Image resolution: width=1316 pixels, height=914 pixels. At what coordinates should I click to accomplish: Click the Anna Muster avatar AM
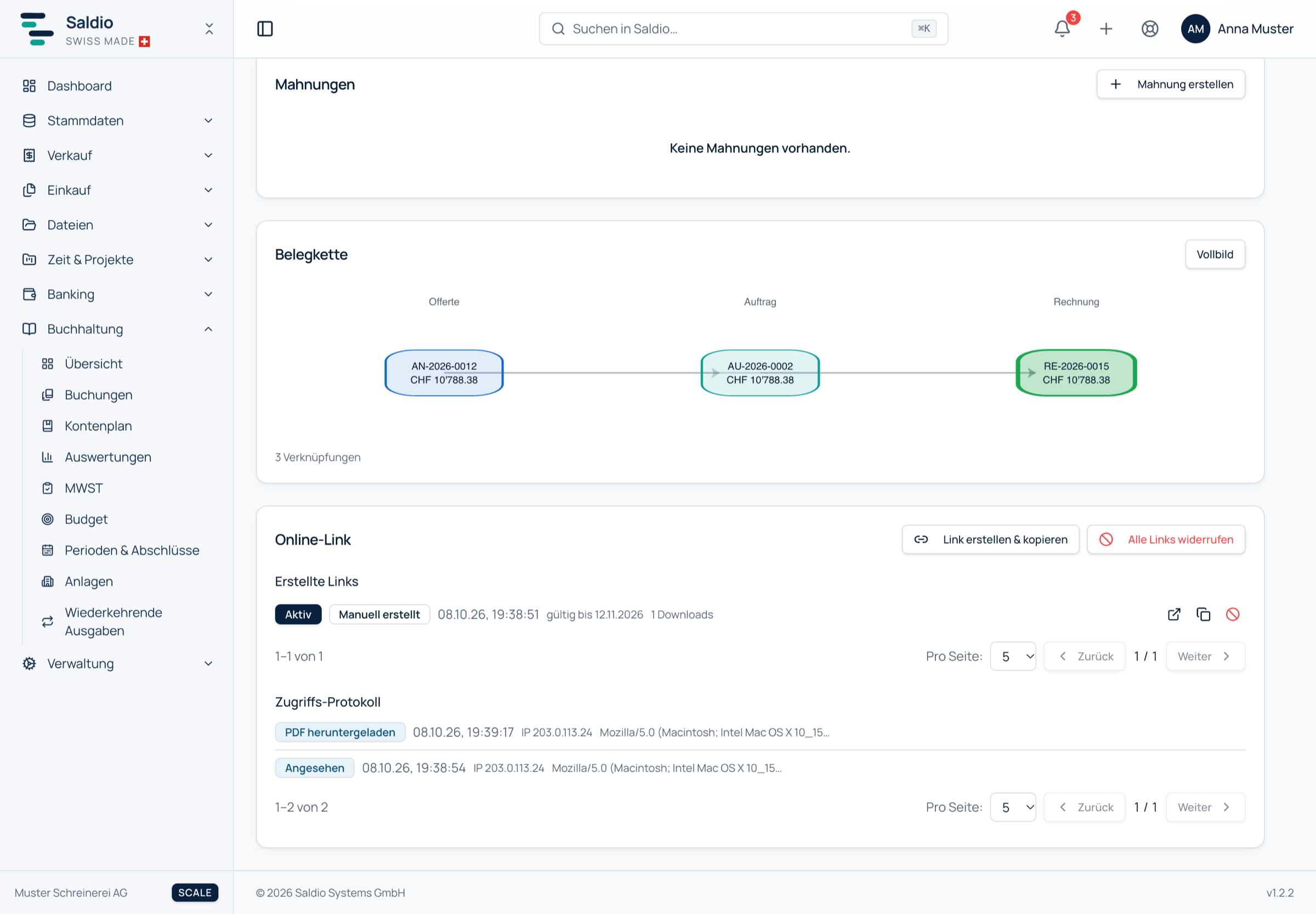(x=1195, y=29)
